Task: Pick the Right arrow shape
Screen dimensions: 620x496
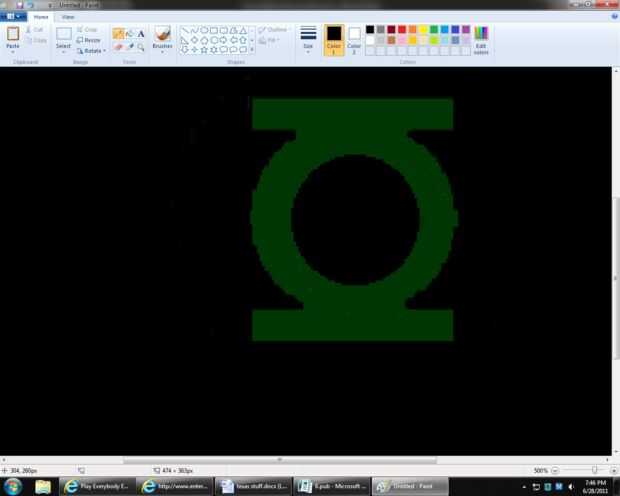Action: point(224,40)
